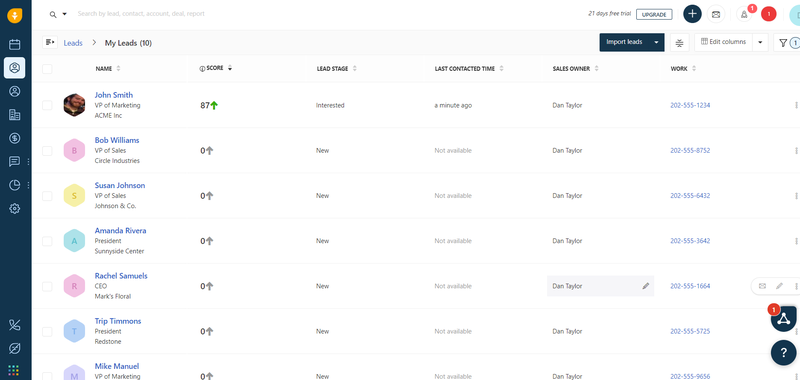Sort by the Score column
Screen dimensions: 800x380
(230, 68)
